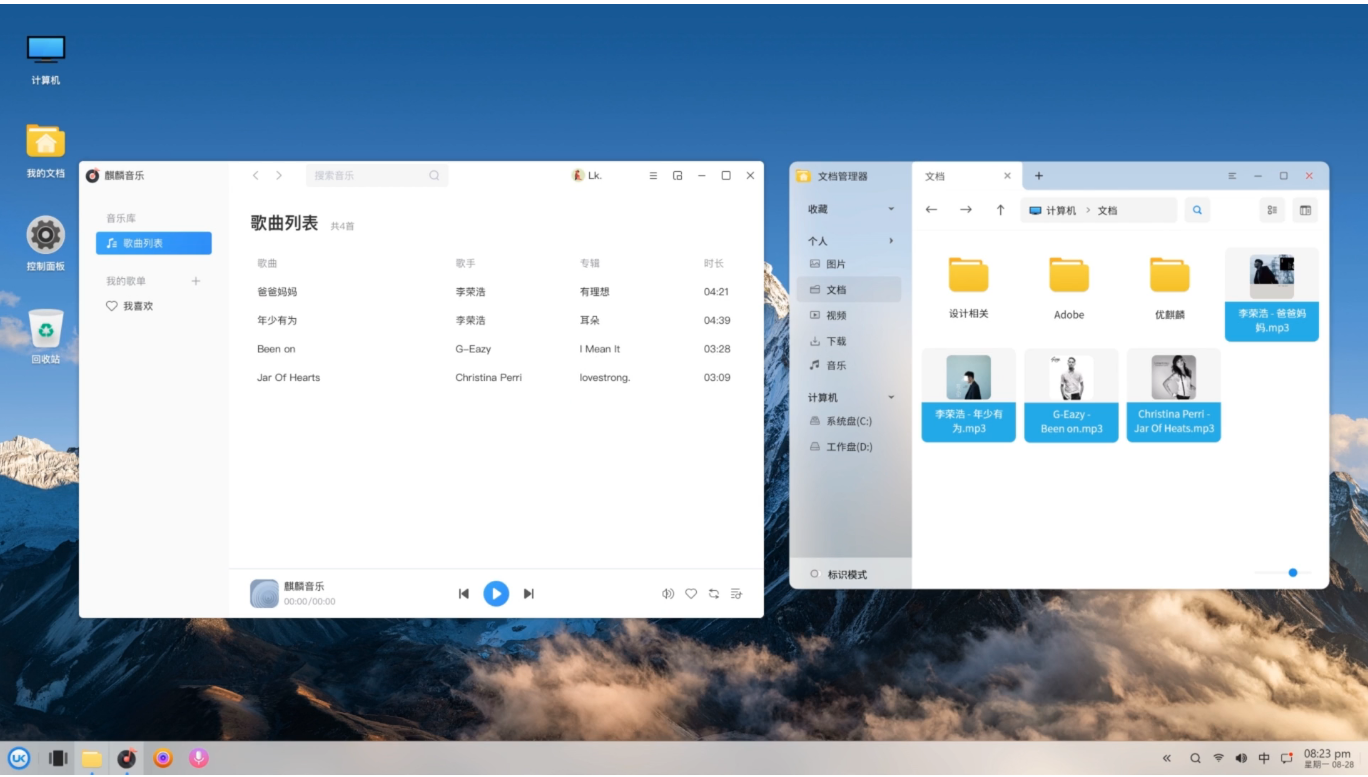The height and width of the screenshot is (777, 1368).
Task: Open the 我喜欢 playlist
Action: click(130, 306)
